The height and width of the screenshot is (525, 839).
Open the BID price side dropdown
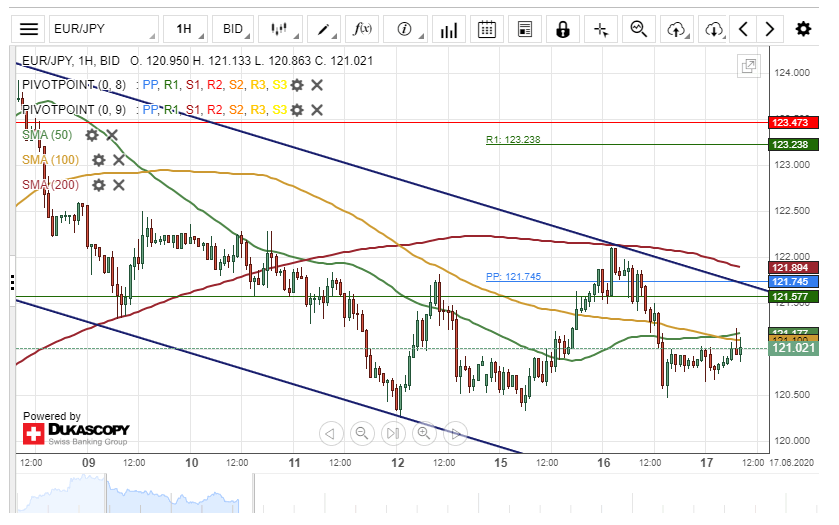click(x=233, y=29)
